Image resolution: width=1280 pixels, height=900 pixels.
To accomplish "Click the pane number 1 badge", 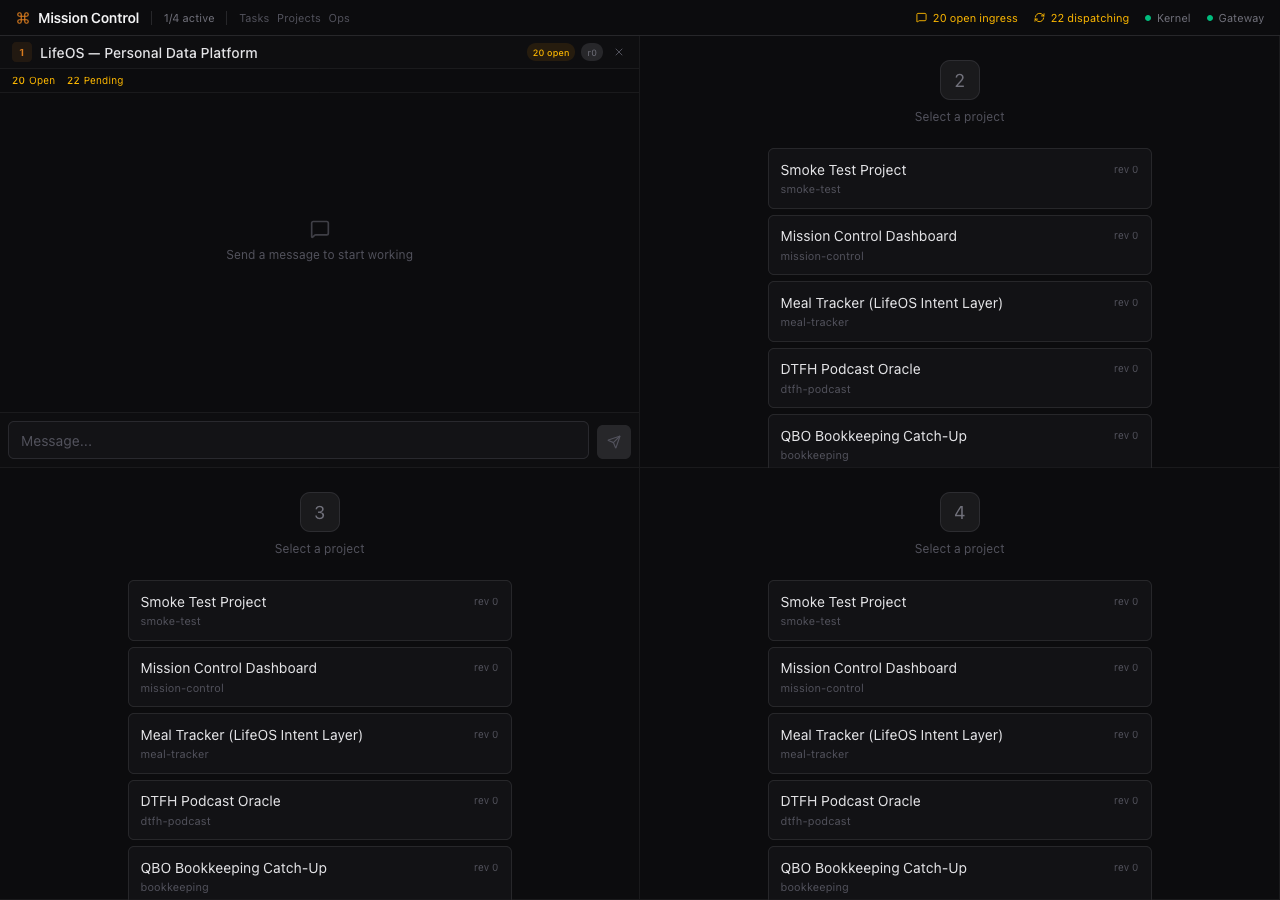I will [22, 53].
